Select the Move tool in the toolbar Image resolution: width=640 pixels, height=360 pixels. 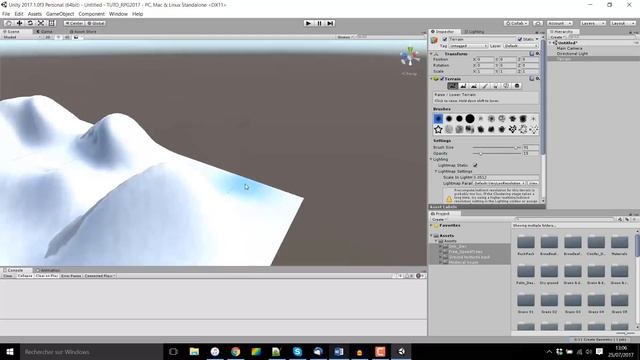point(19,23)
